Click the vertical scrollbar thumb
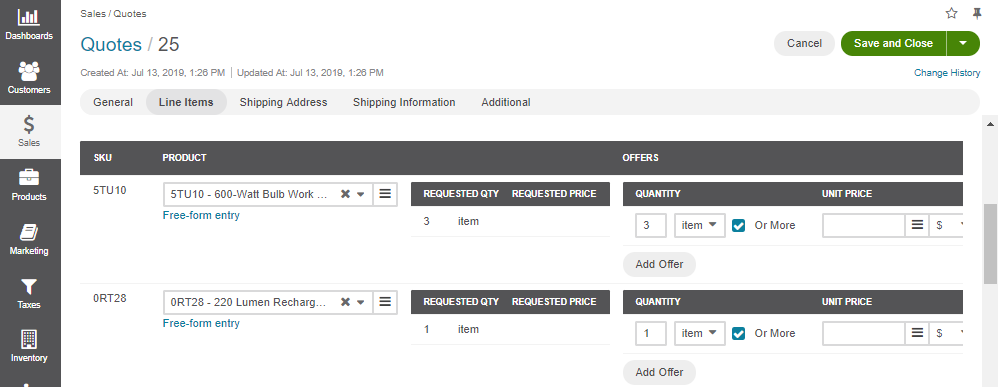This screenshot has height=387, width=998. pyautogui.click(x=990, y=244)
